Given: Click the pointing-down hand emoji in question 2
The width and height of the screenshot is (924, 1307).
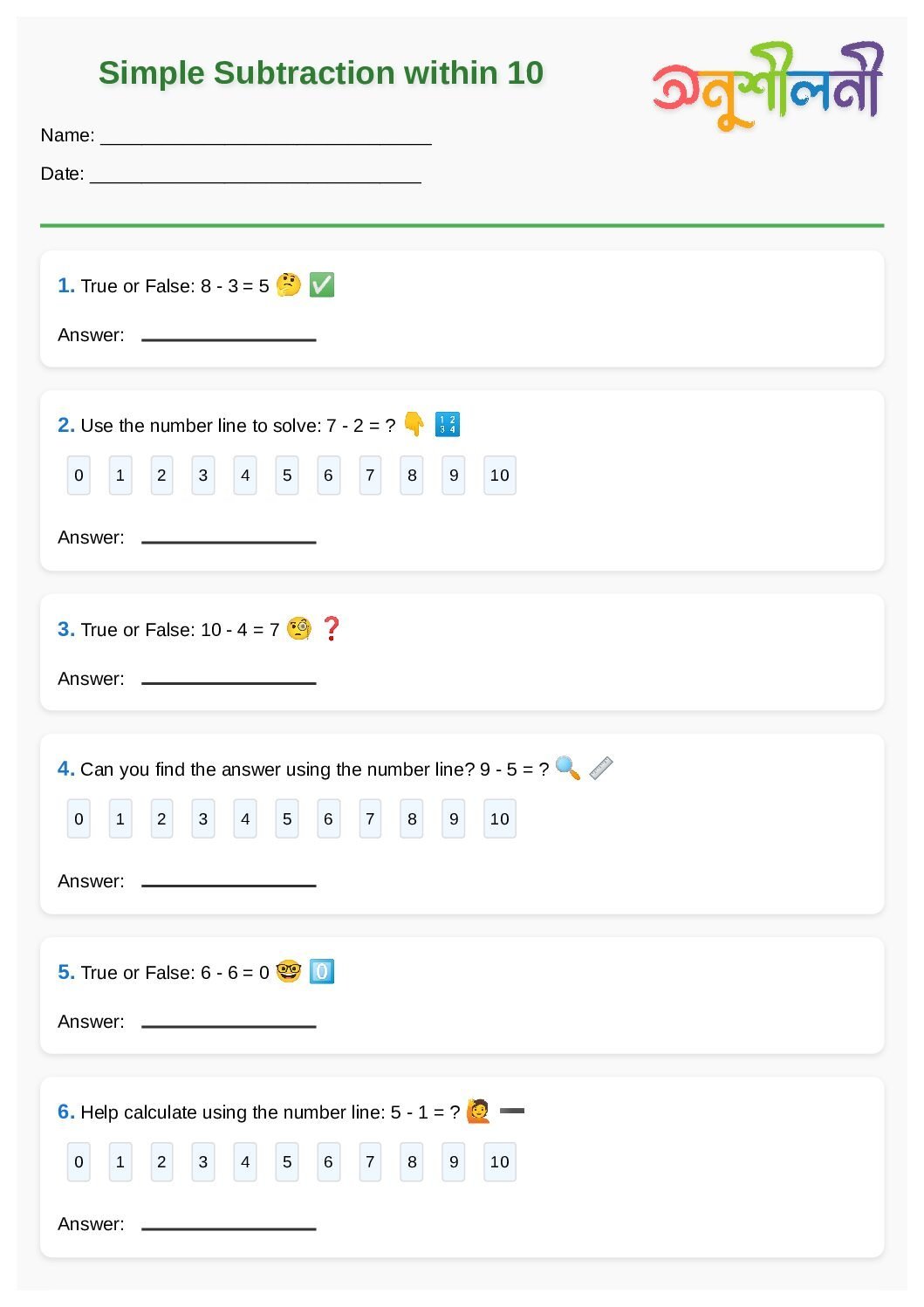Looking at the screenshot, I should tap(414, 424).
